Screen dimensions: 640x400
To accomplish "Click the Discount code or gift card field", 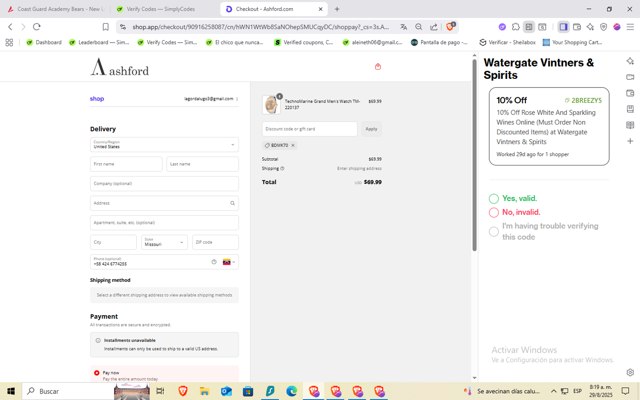I will click(x=310, y=129).
